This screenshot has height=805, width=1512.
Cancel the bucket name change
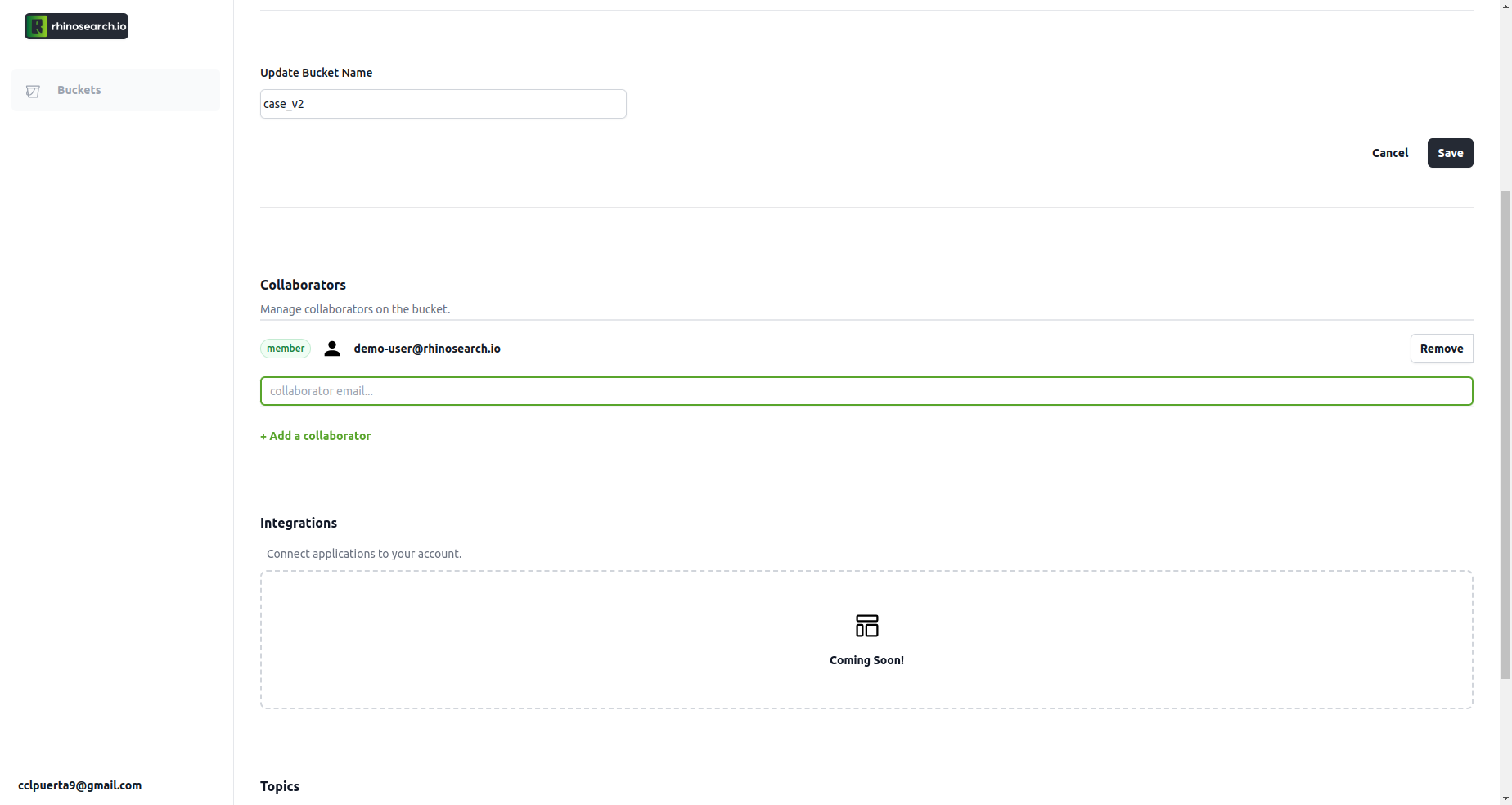tap(1389, 153)
